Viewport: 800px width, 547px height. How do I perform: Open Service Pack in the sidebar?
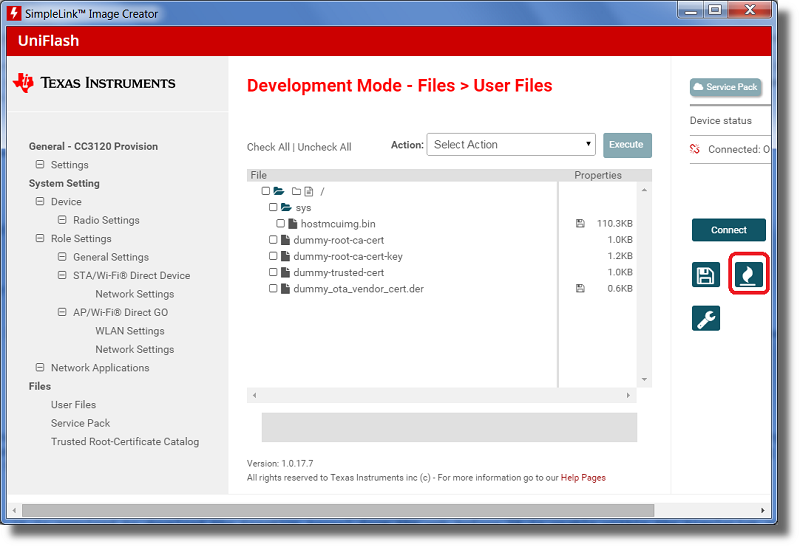(x=80, y=423)
